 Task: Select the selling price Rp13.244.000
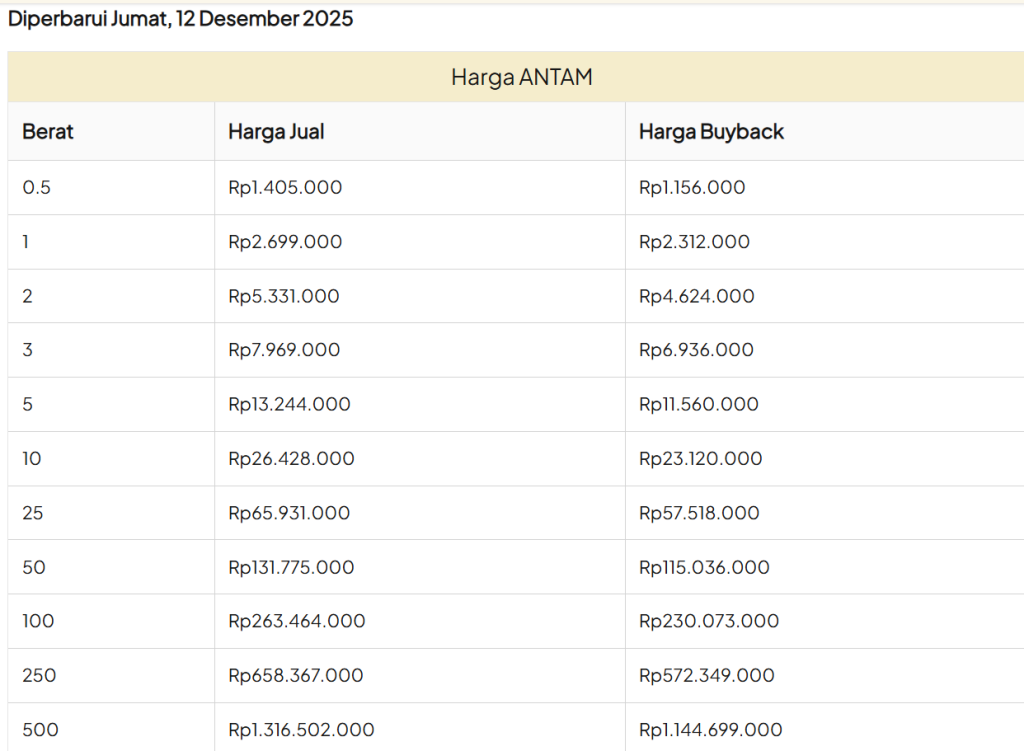(x=289, y=404)
